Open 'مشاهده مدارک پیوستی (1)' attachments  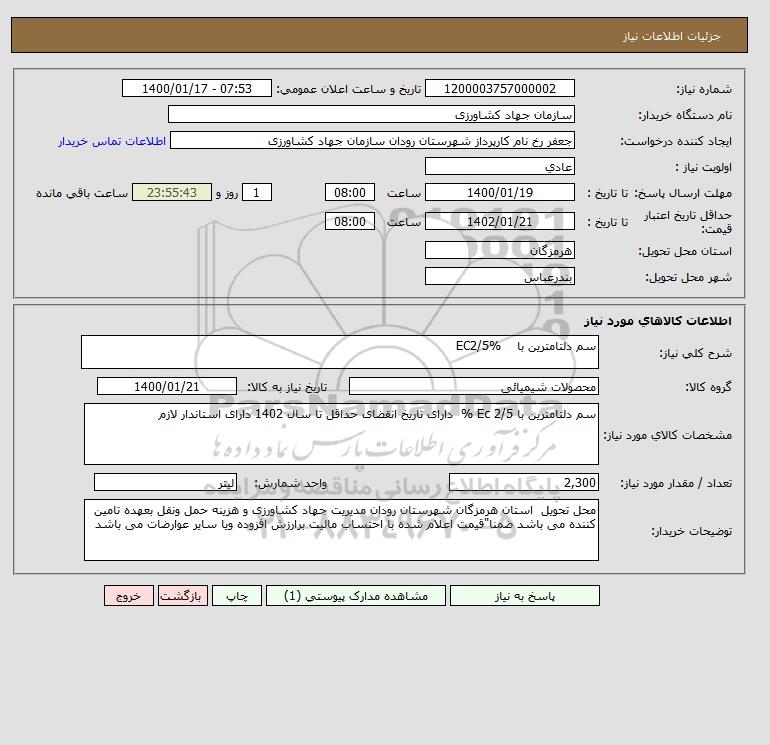(356, 596)
